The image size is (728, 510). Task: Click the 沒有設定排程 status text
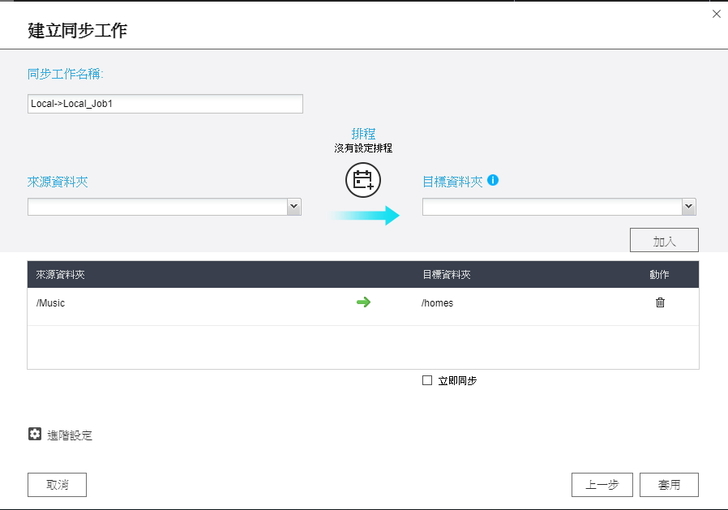363,148
